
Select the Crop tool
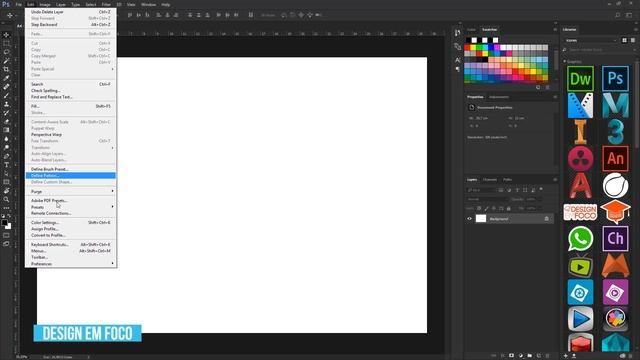pyautogui.click(x=6, y=69)
